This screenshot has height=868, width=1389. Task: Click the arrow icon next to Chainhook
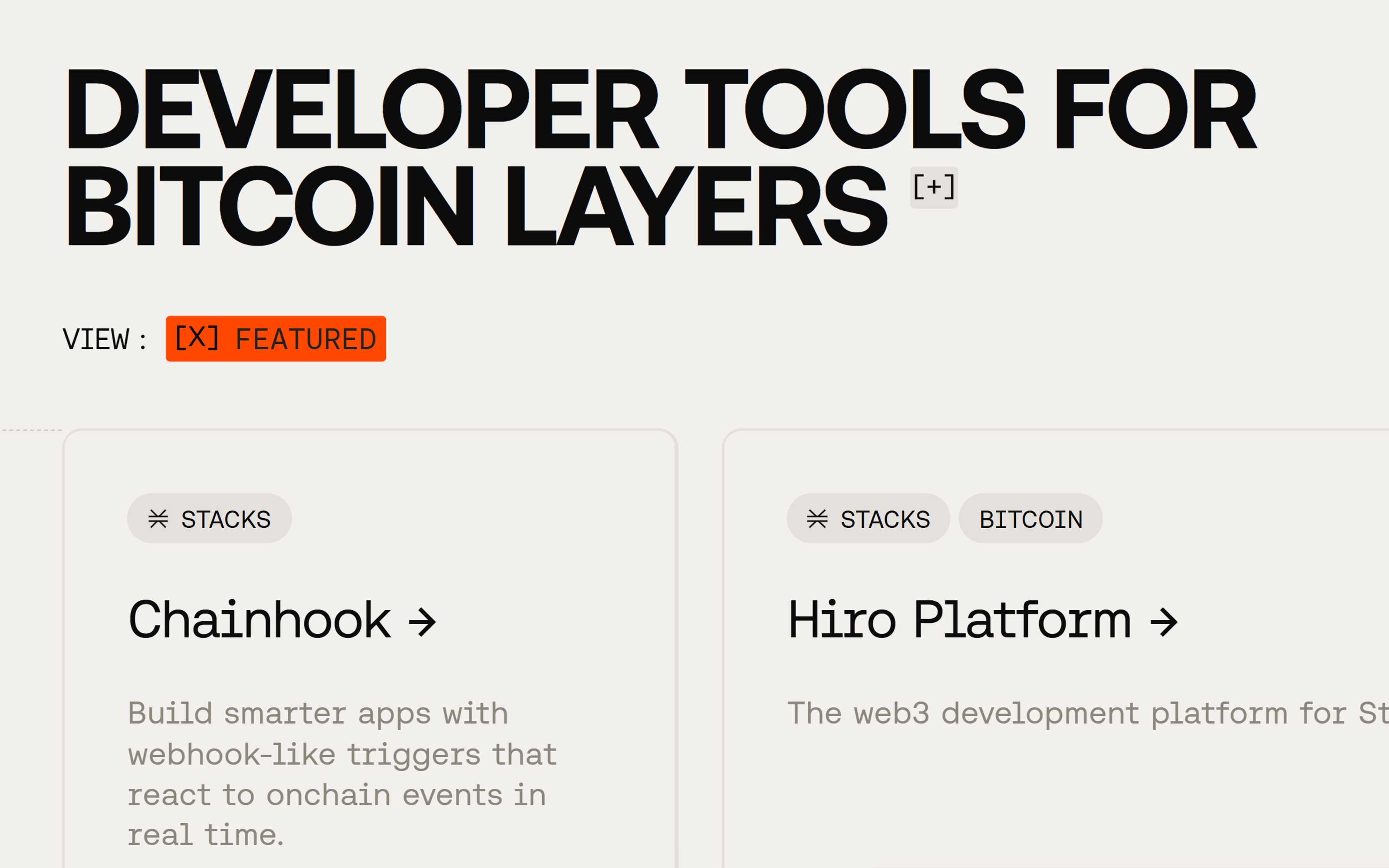422,622
